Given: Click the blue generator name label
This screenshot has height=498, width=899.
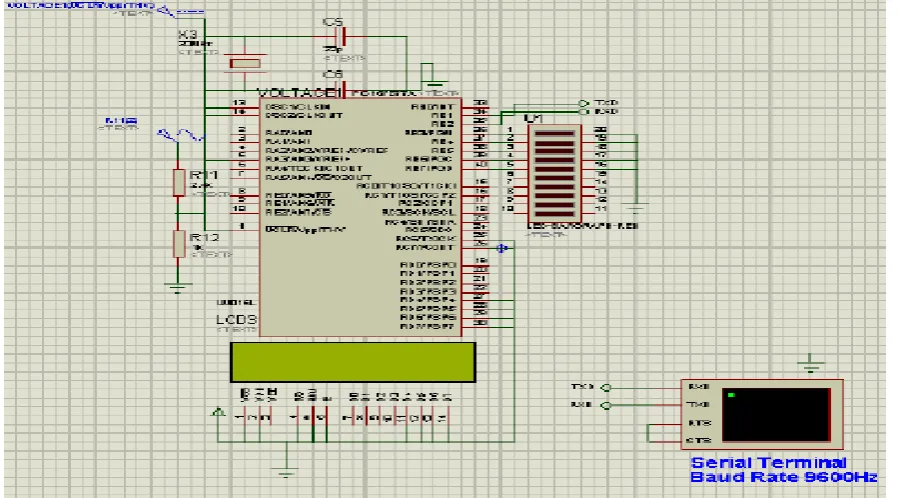Looking at the screenshot, I should (121, 121).
